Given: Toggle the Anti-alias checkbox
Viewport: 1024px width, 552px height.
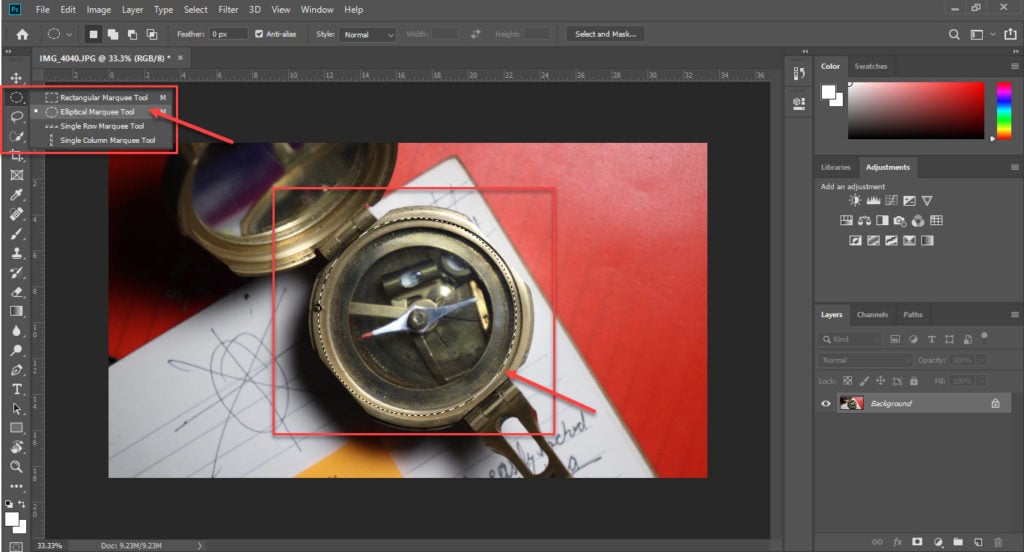Looking at the screenshot, I should (x=259, y=34).
